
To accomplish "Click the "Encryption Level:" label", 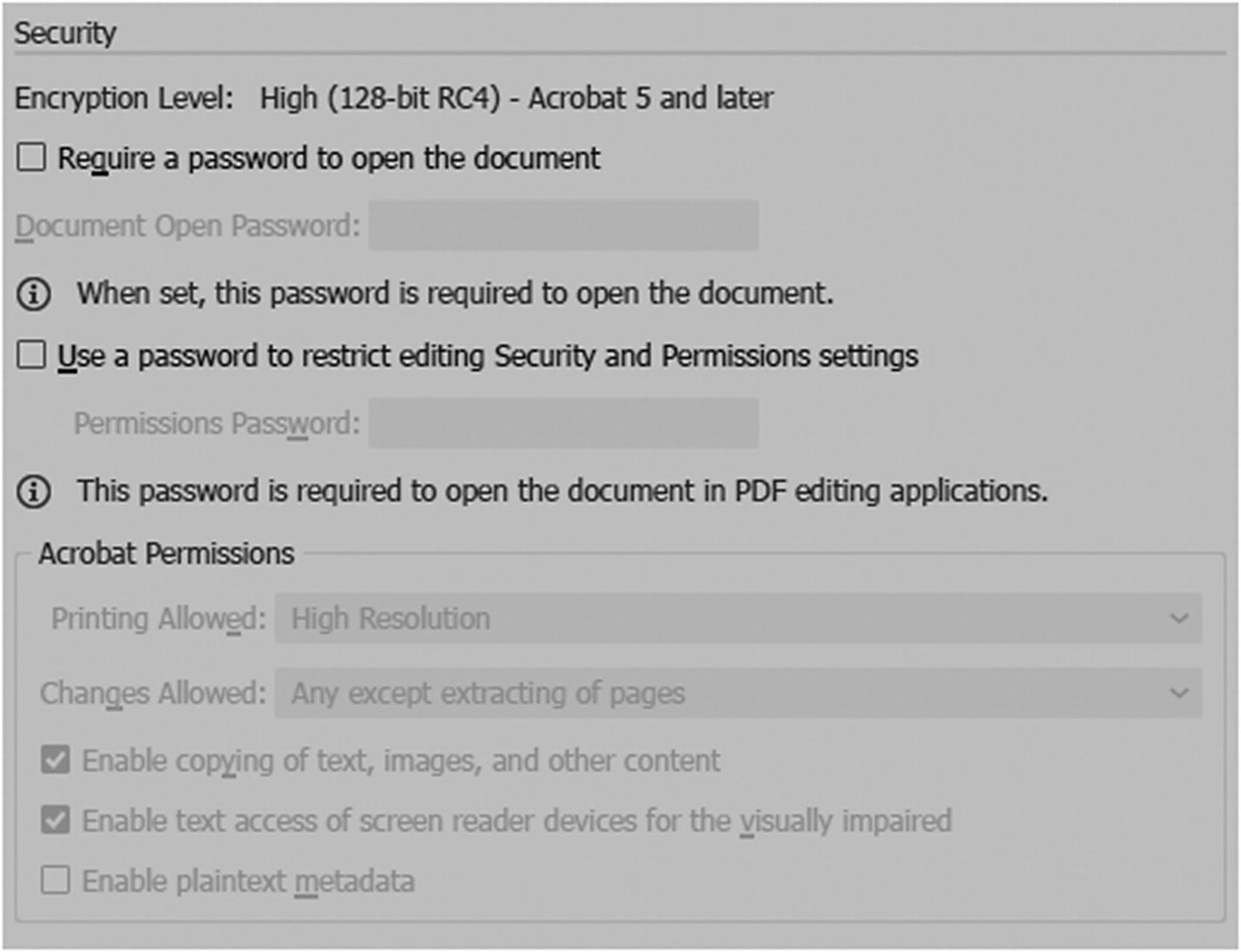I will 124,98.
